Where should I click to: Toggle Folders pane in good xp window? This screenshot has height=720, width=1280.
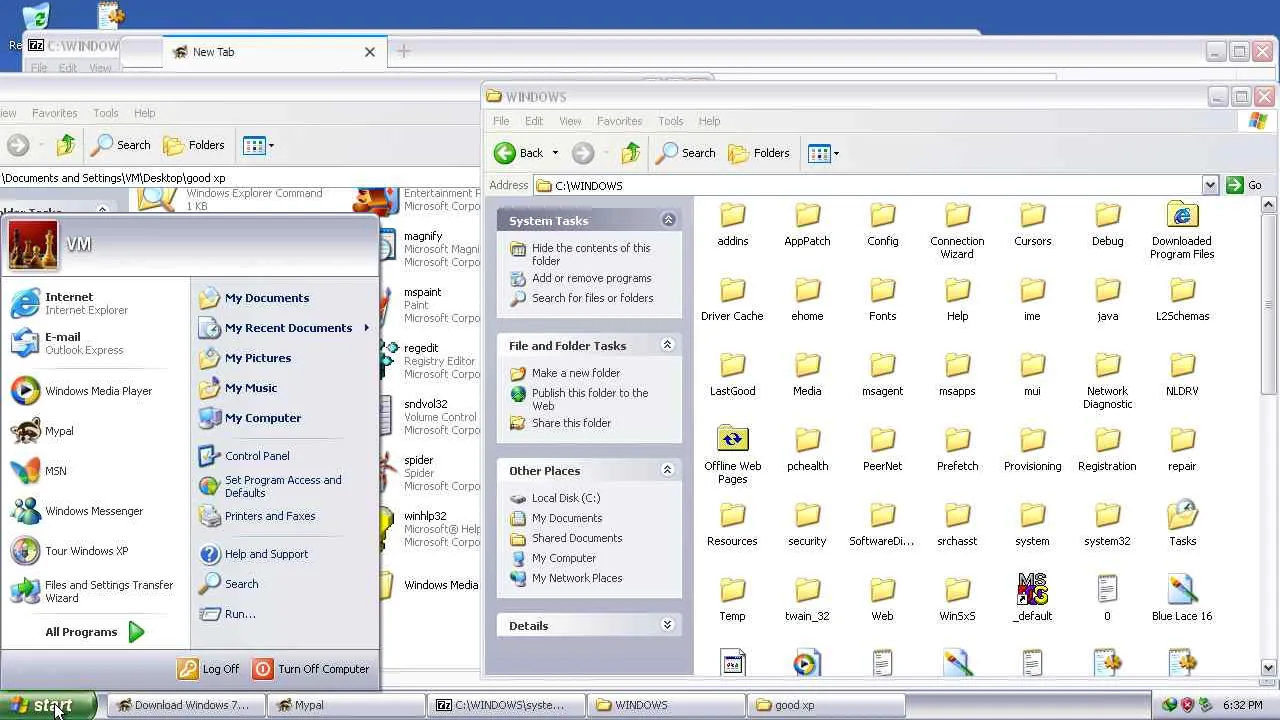(194, 145)
